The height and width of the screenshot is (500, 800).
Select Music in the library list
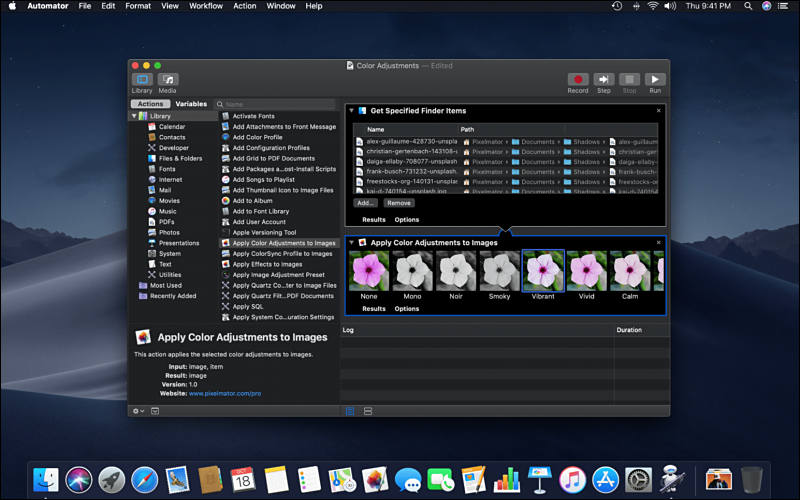click(167, 211)
